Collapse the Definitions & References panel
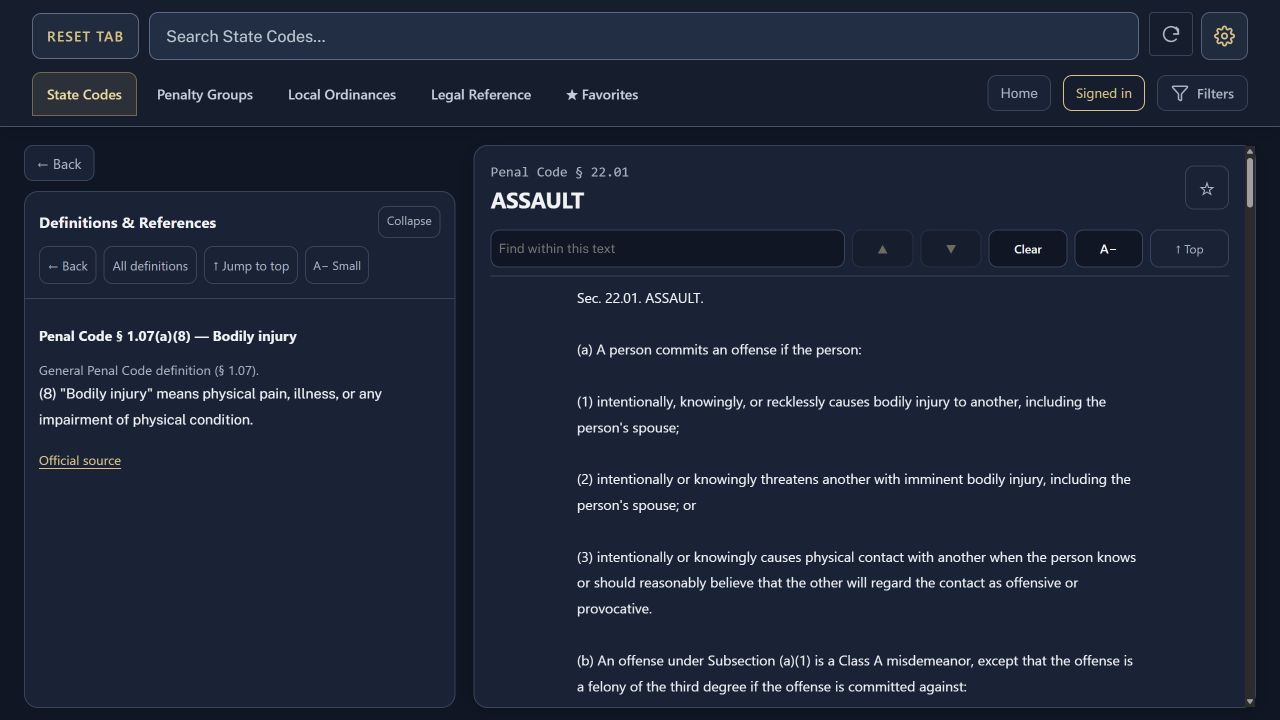The image size is (1280, 720). (409, 221)
